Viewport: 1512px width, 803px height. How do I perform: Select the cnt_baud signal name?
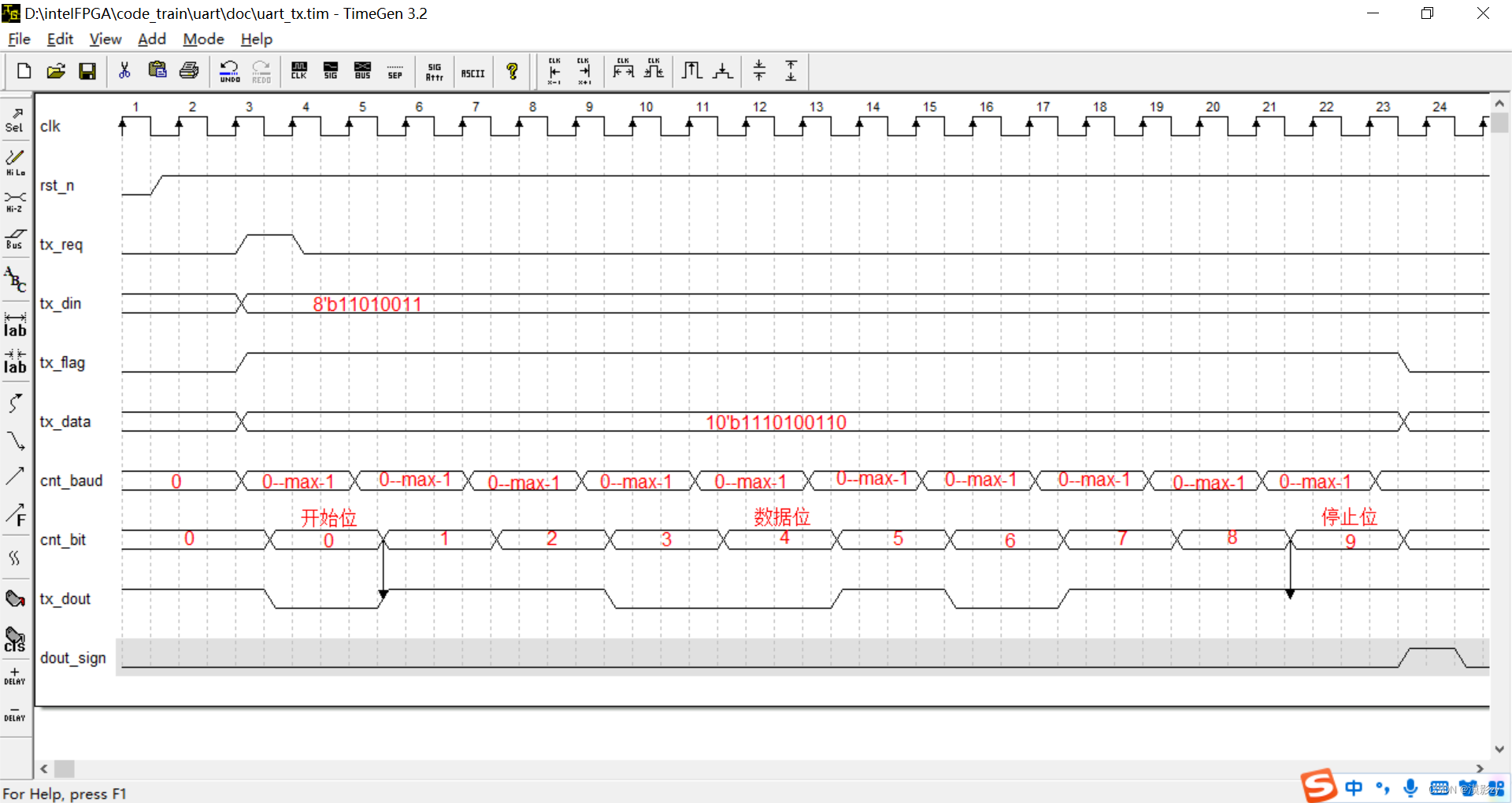coord(72,480)
